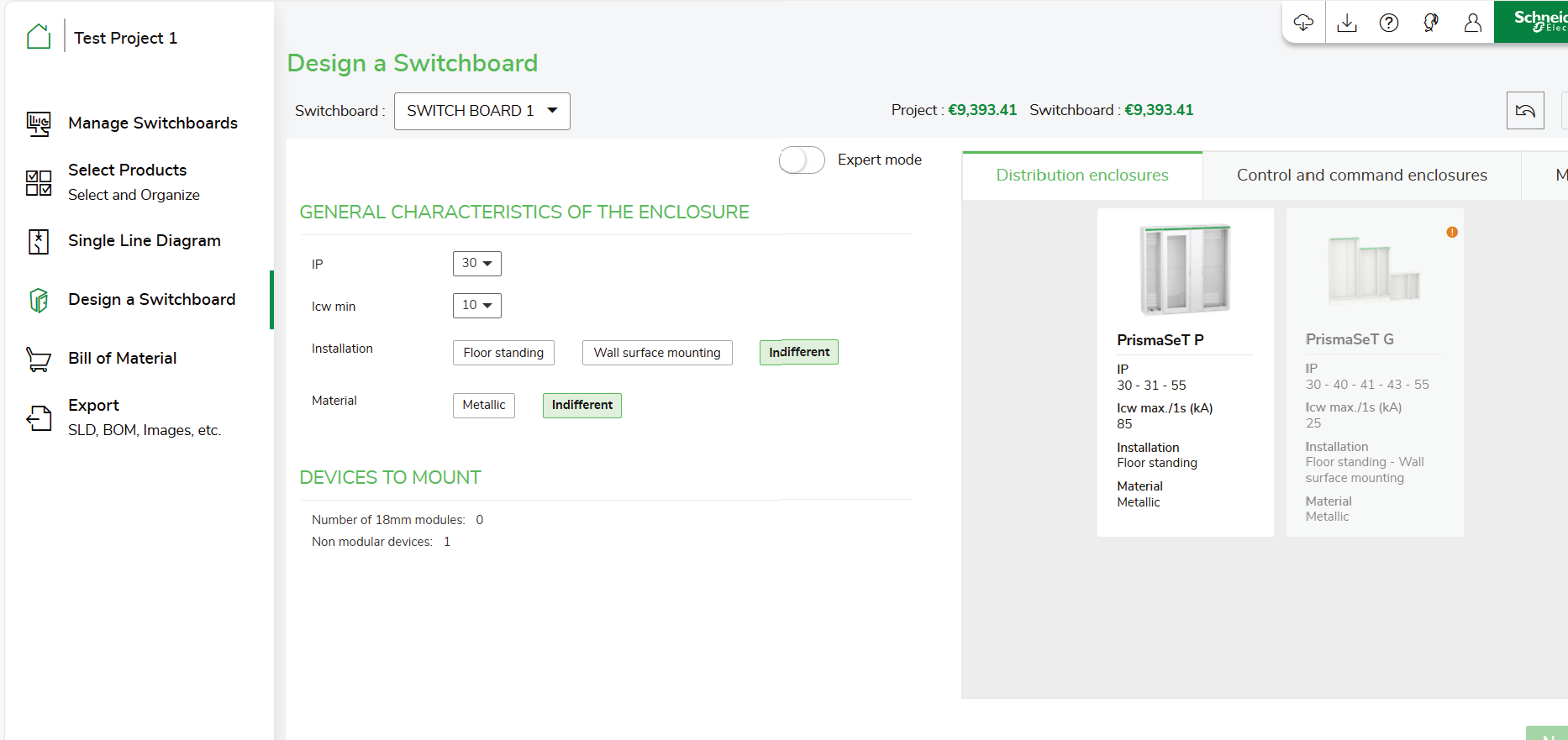Click the Switchboard price €9,393.41
Viewport: 1568px width, 740px height.
[1159, 110]
